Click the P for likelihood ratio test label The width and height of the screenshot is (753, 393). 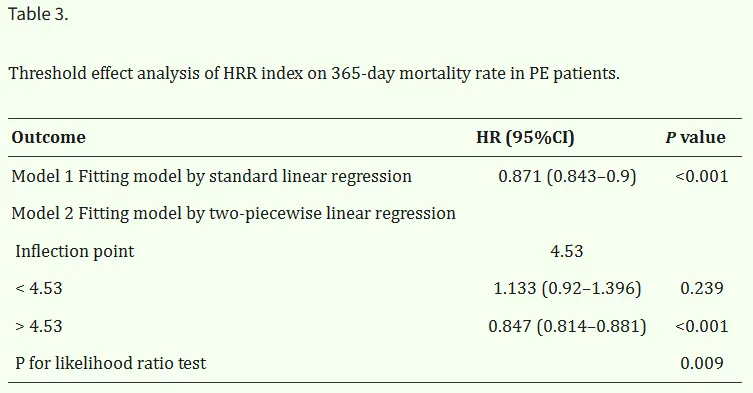[110, 363]
